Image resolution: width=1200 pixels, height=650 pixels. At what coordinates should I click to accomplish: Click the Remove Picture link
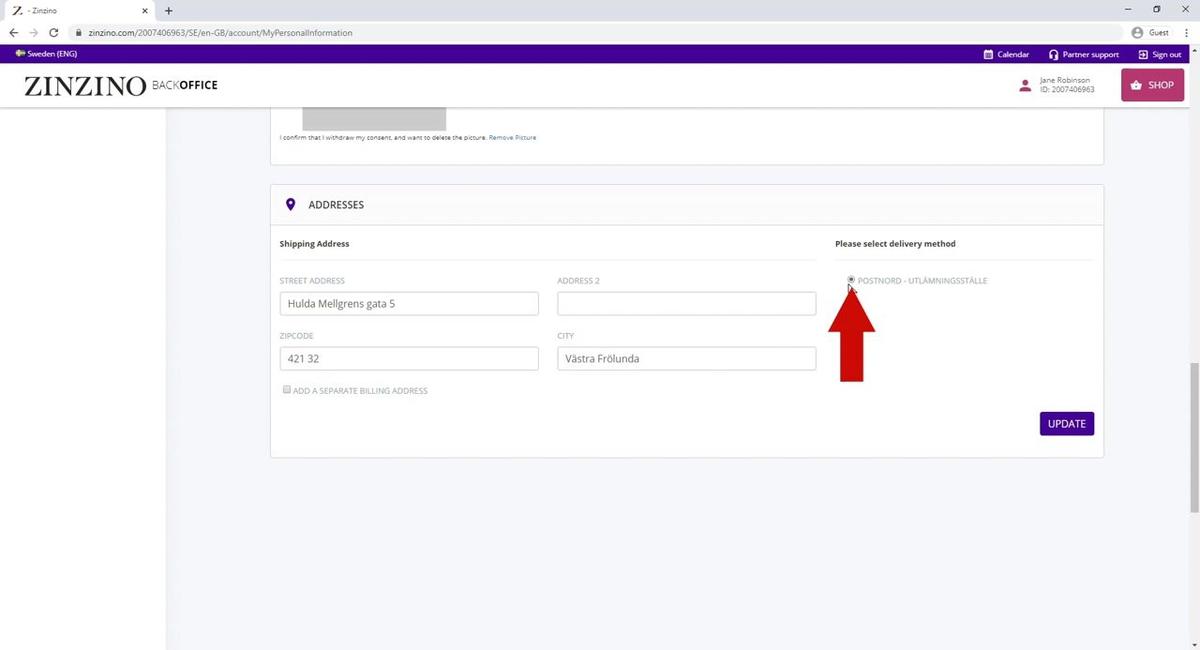pyautogui.click(x=512, y=137)
